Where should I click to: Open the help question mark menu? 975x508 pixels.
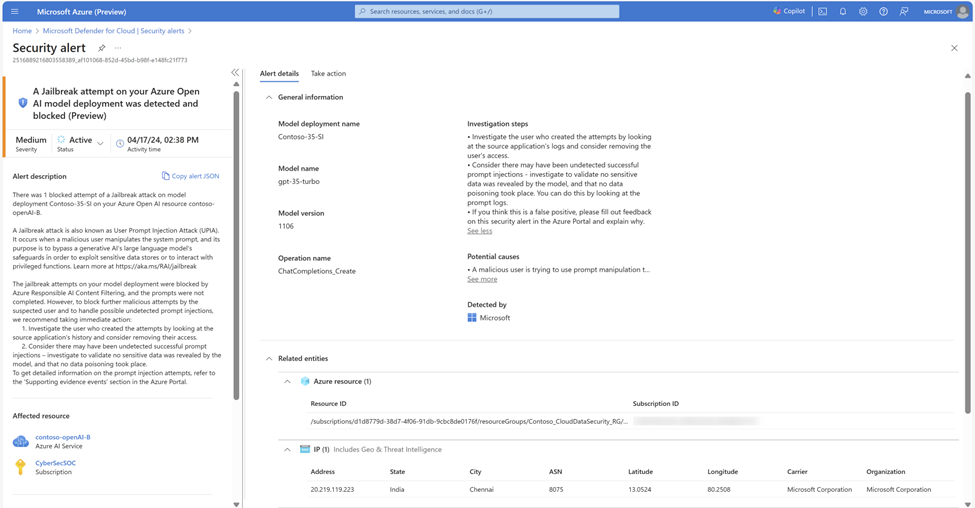pyautogui.click(x=883, y=11)
